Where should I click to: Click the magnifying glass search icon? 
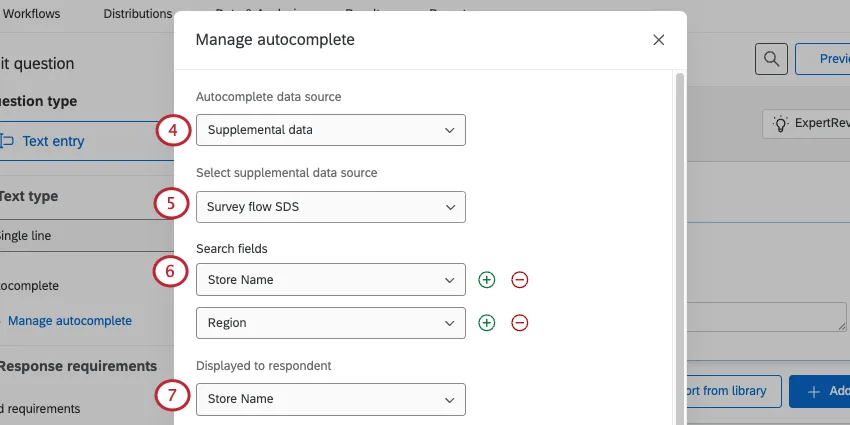click(770, 59)
